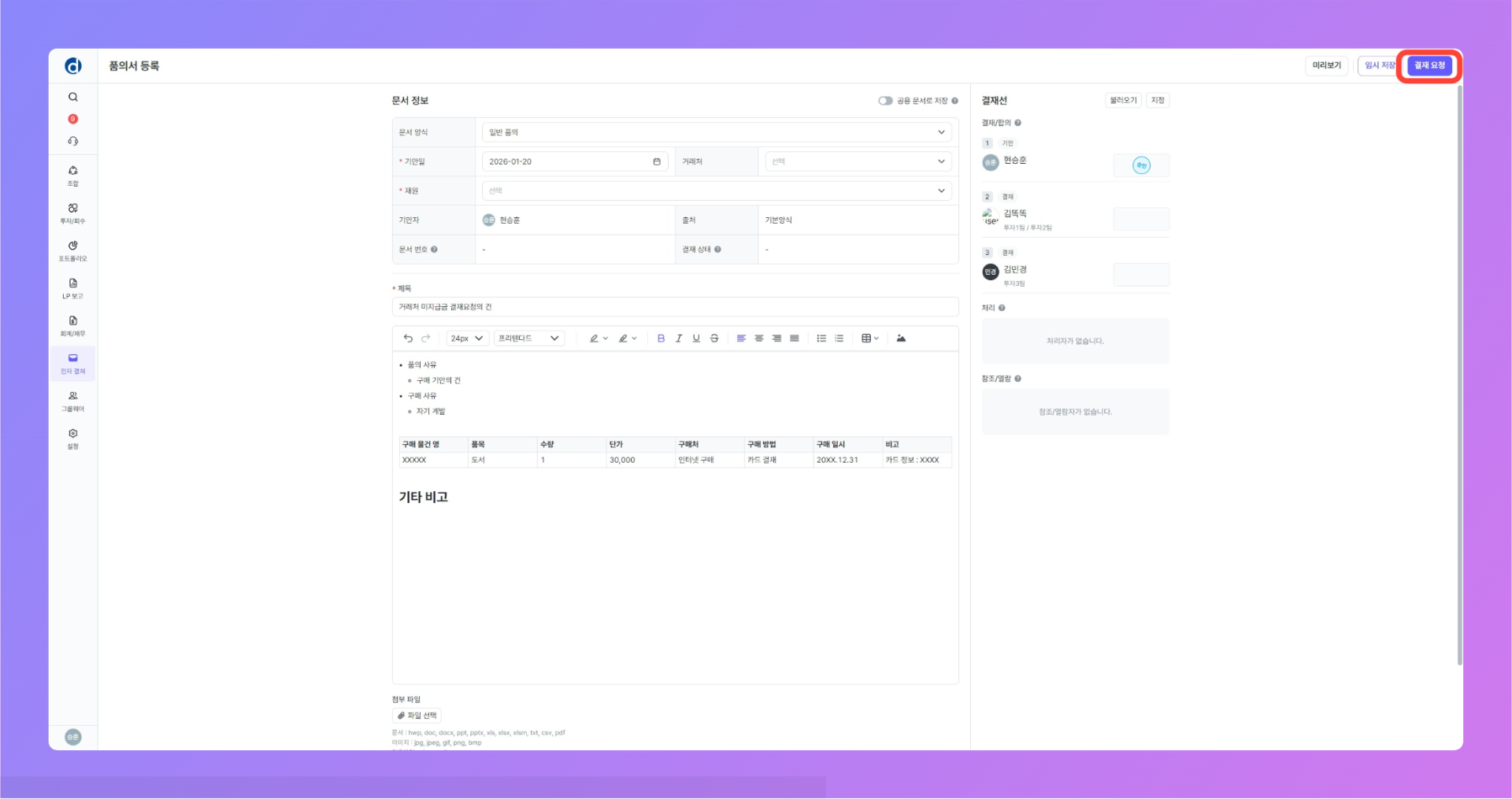
Task: Align text left
Action: click(x=741, y=338)
